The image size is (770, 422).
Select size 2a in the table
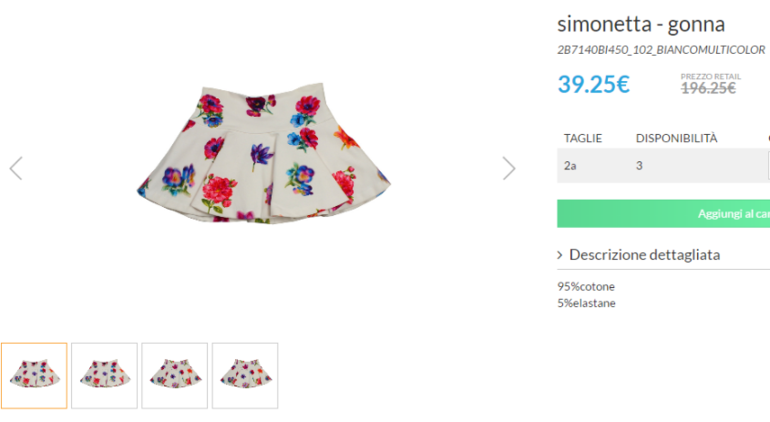point(570,165)
